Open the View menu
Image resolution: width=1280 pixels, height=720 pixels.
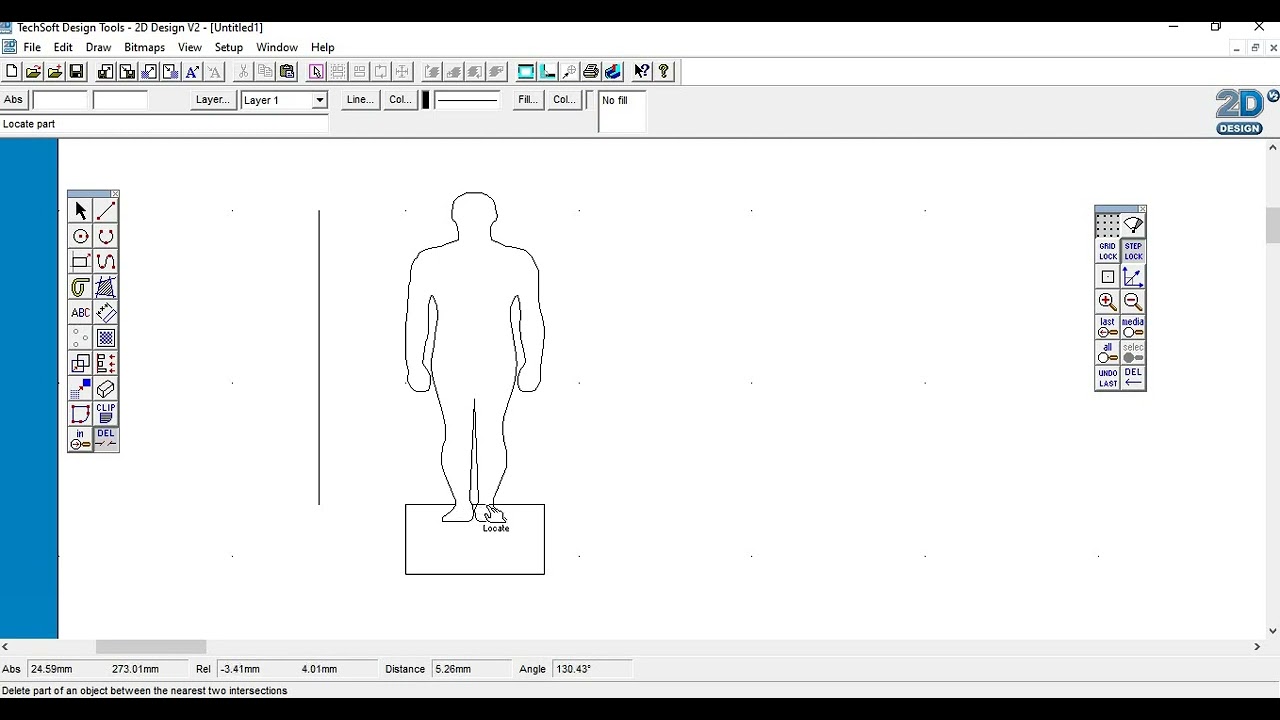pyautogui.click(x=189, y=47)
